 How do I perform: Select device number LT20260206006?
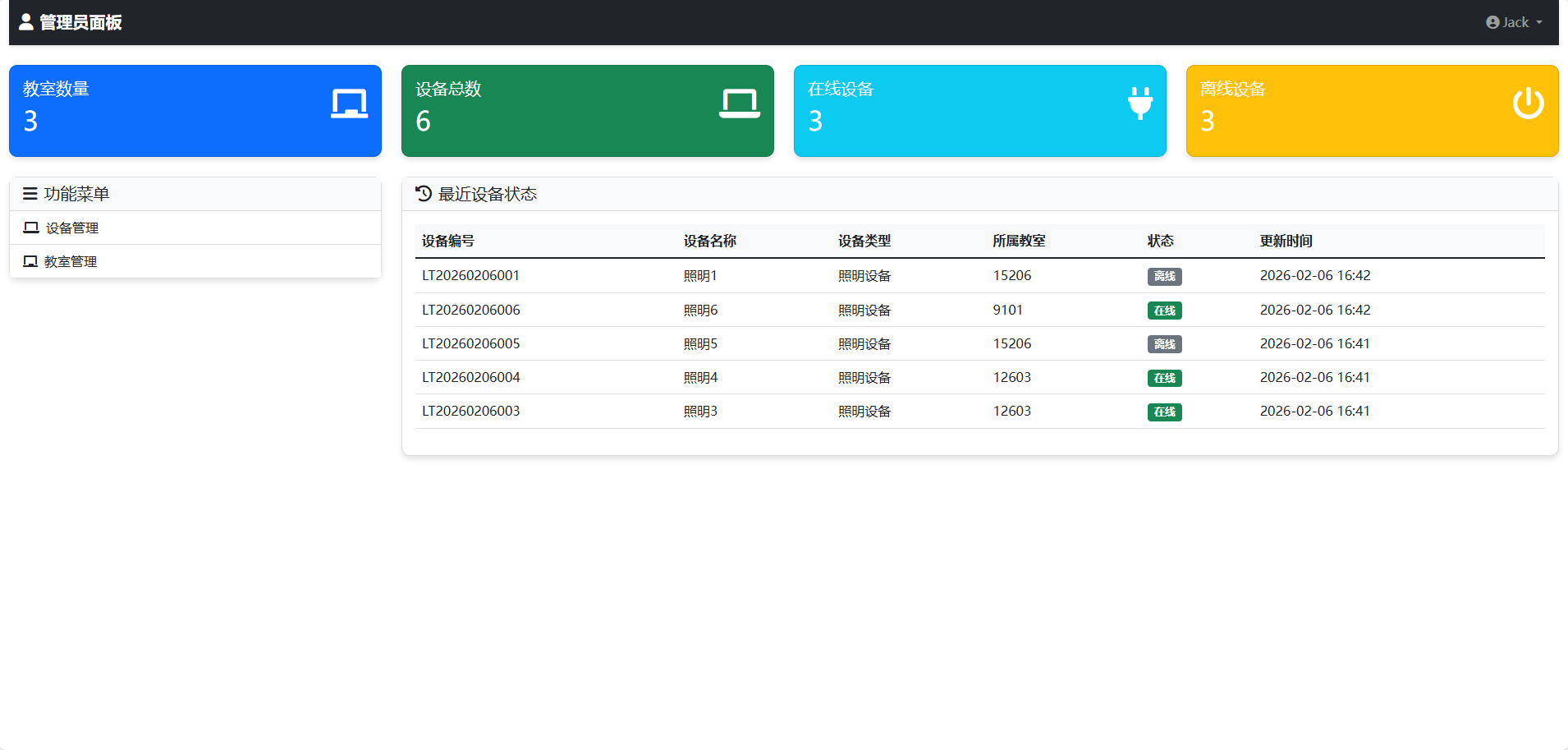(x=471, y=310)
